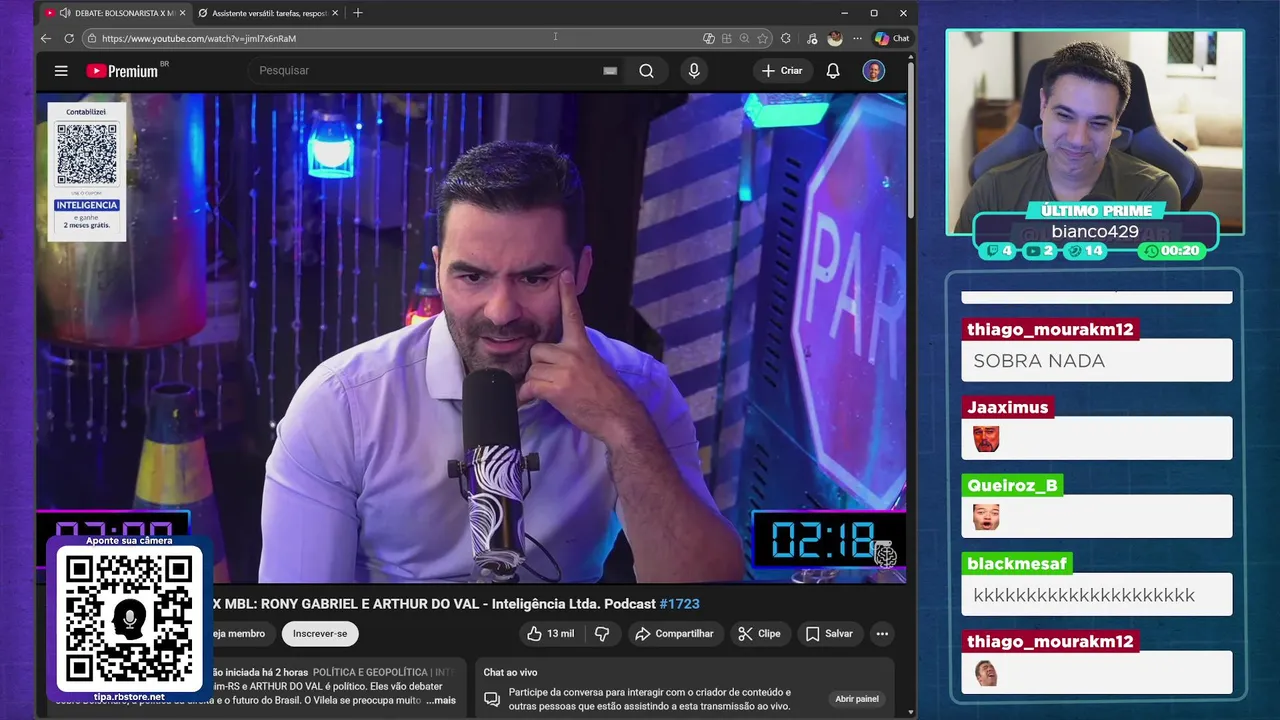Add page to favorites star icon
1280x720 pixels.
coord(762,38)
